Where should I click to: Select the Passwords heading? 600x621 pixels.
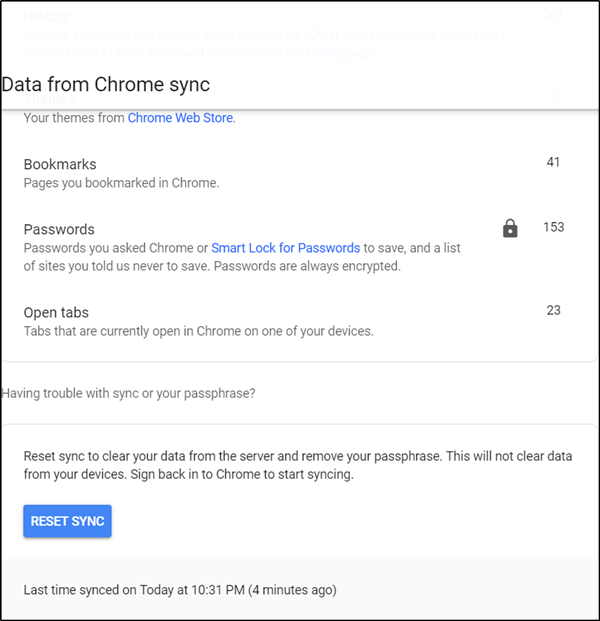59,229
